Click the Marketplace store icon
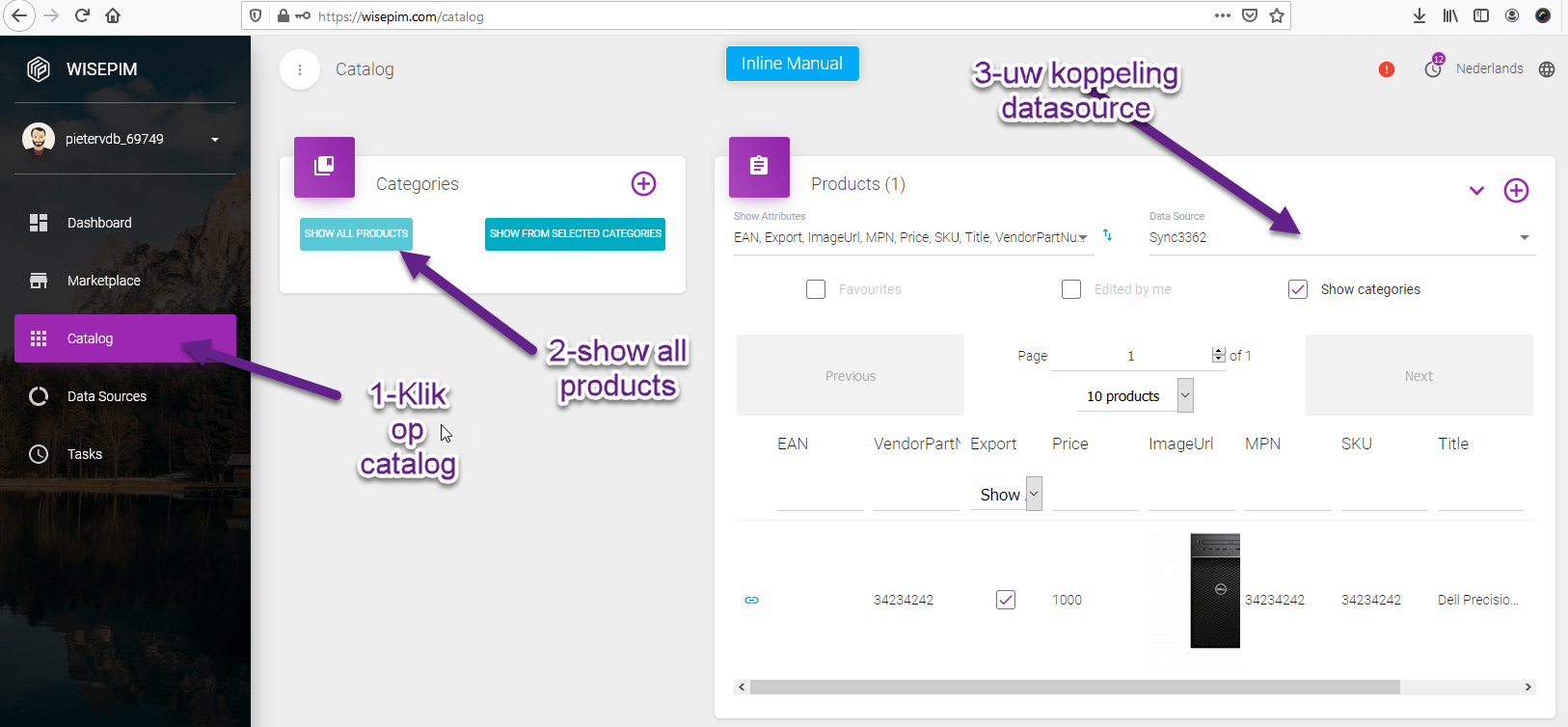Screen dimensions: 1568x727 pyautogui.click(x=39, y=281)
